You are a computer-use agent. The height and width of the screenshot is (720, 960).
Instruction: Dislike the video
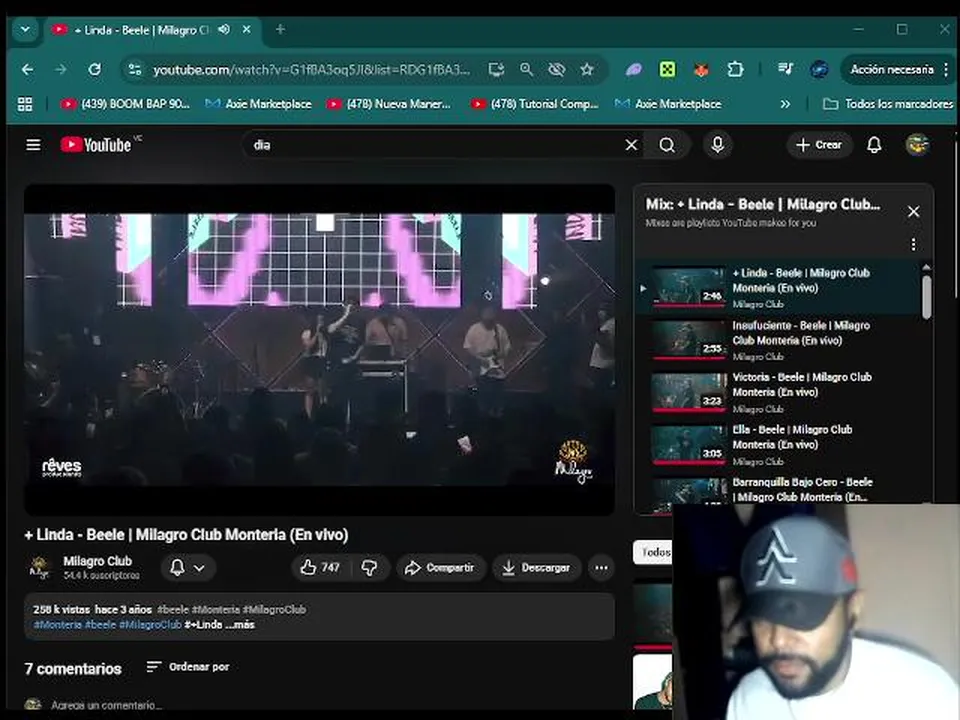pos(369,568)
